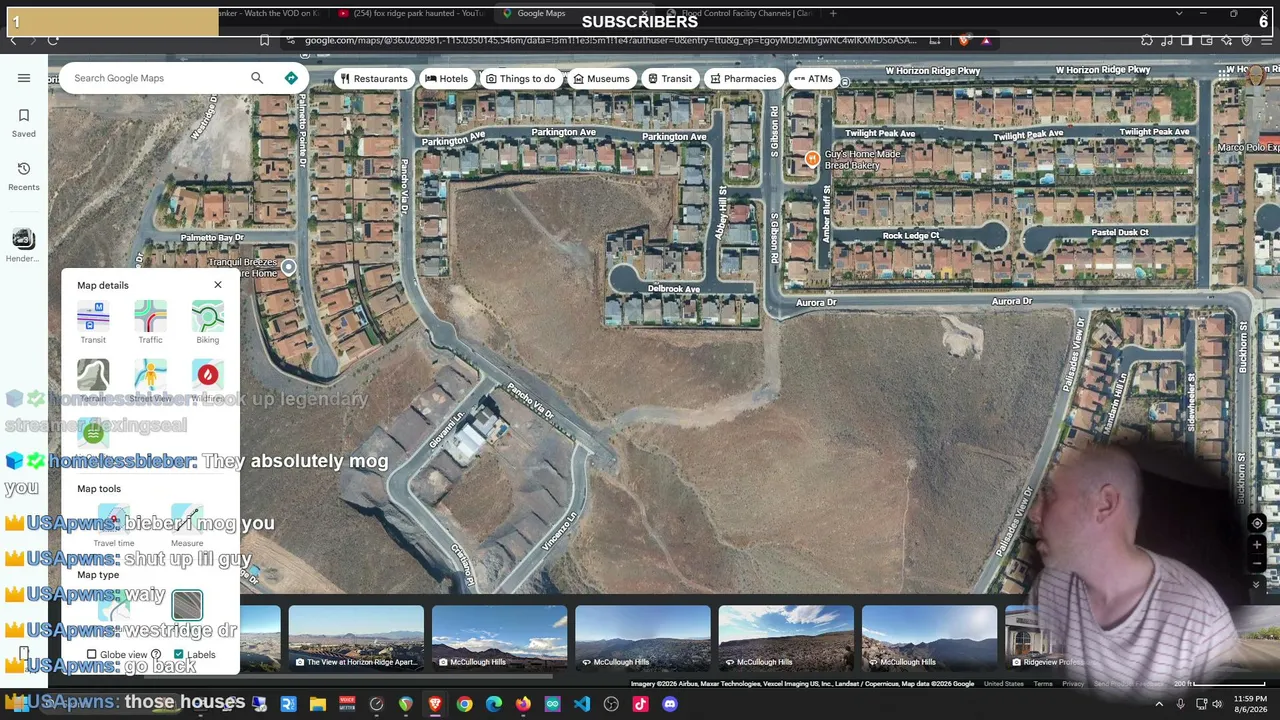Open the Privacy link
The width and height of the screenshot is (1280, 720).
tap(1073, 684)
